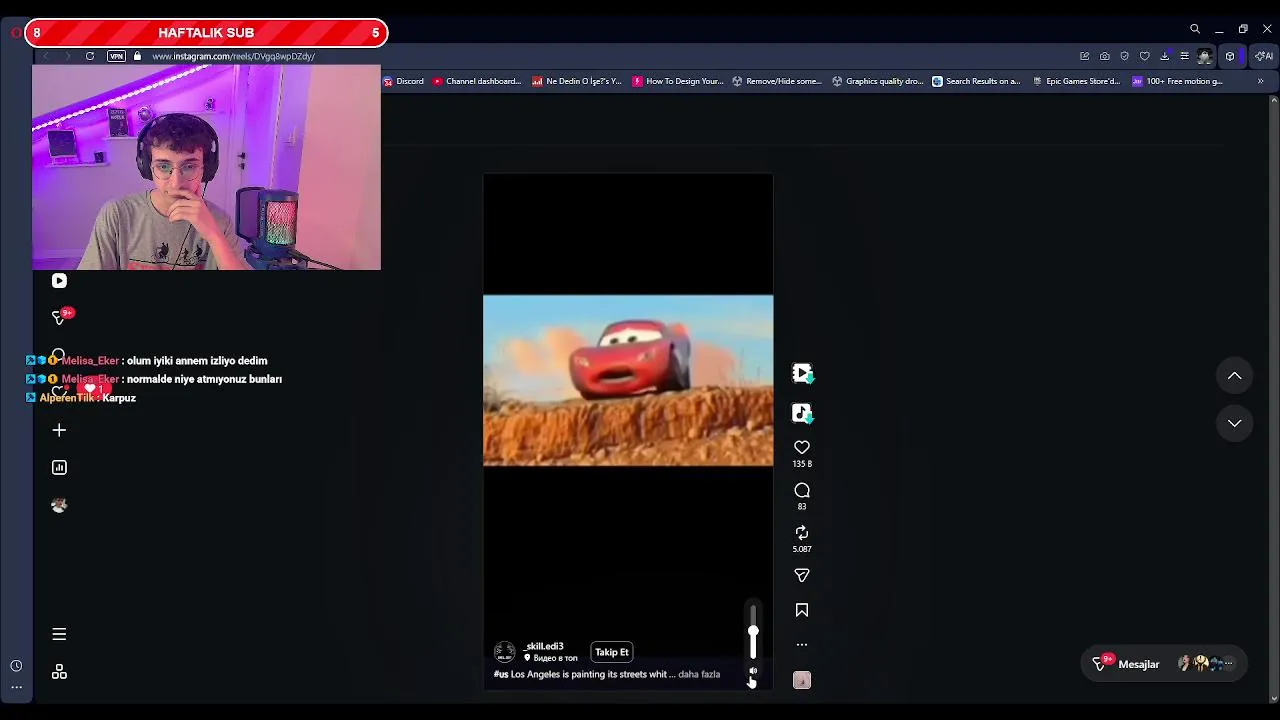
Task: Open the reel's audio thumbnail
Action: (802, 680)
